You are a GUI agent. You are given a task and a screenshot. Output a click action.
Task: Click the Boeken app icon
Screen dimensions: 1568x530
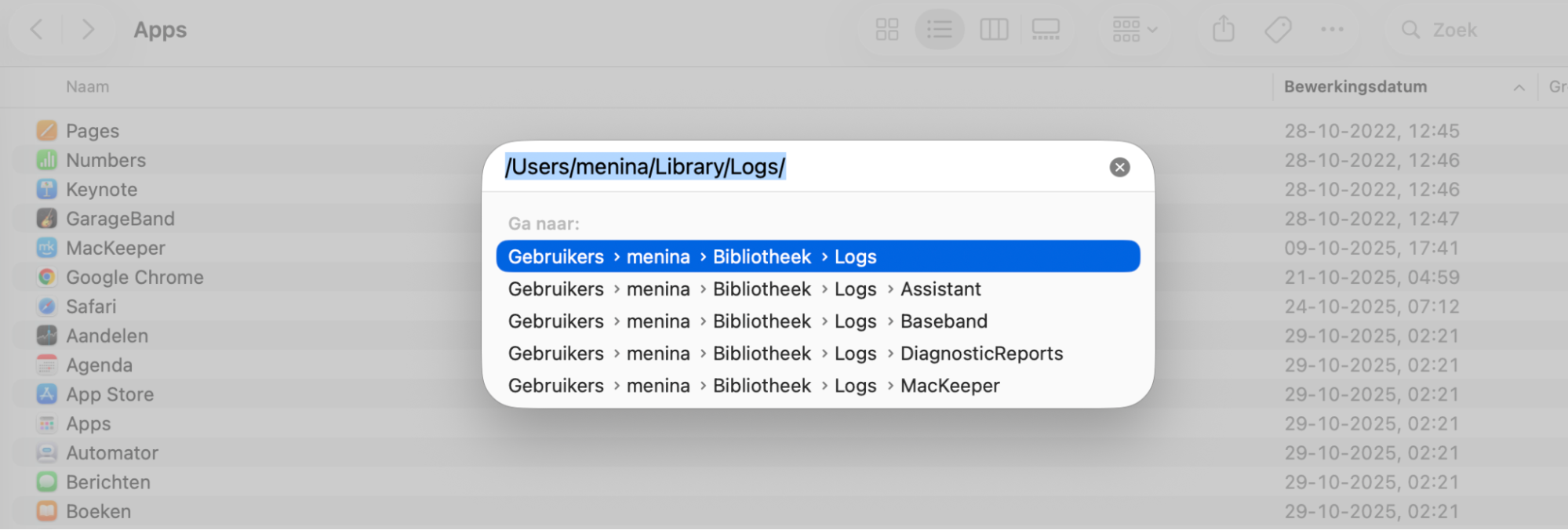[47, 511]
